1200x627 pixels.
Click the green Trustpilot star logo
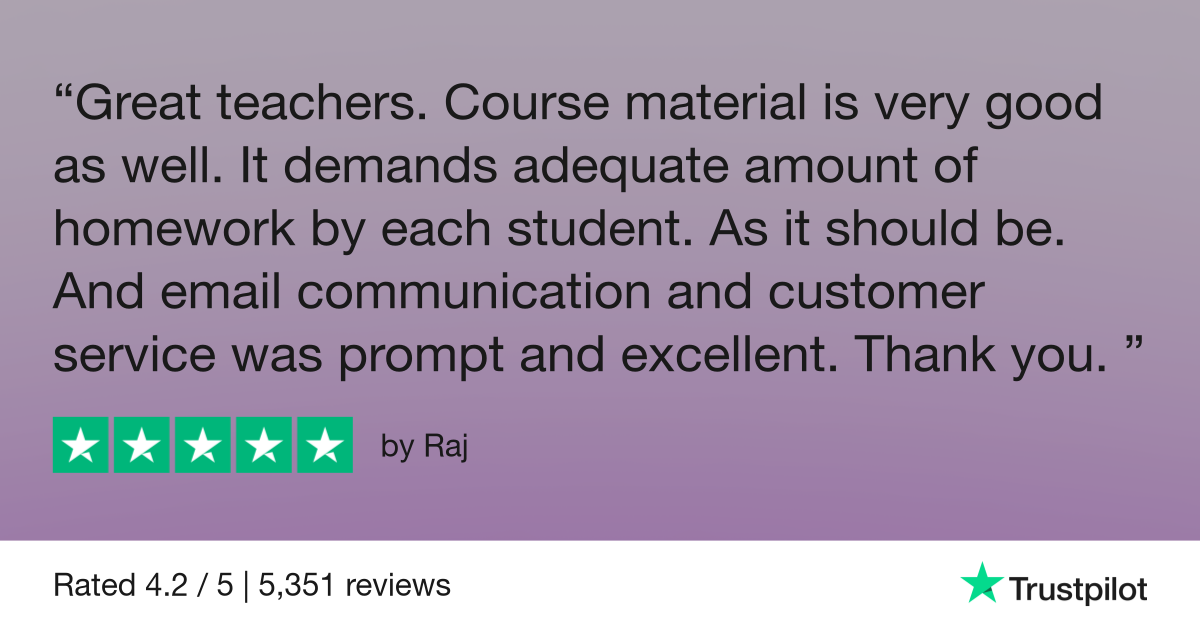click(981, 582)
